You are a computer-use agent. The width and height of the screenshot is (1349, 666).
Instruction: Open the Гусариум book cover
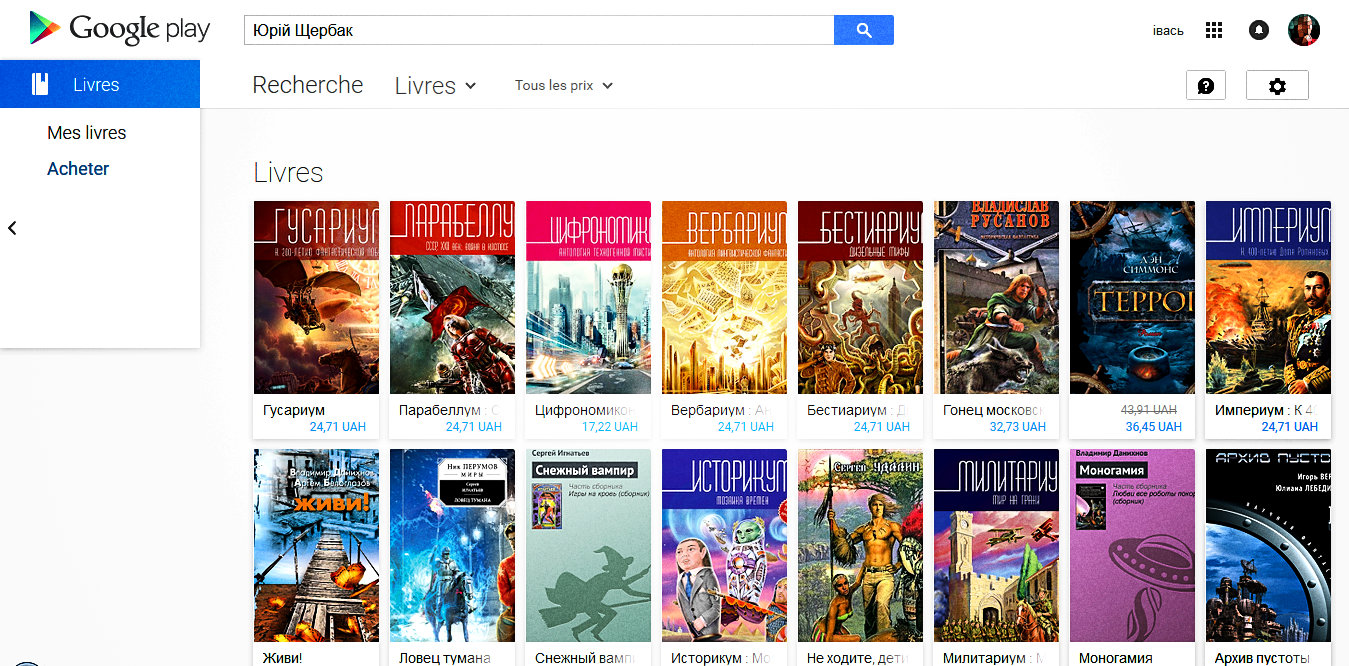click(316, 297)
